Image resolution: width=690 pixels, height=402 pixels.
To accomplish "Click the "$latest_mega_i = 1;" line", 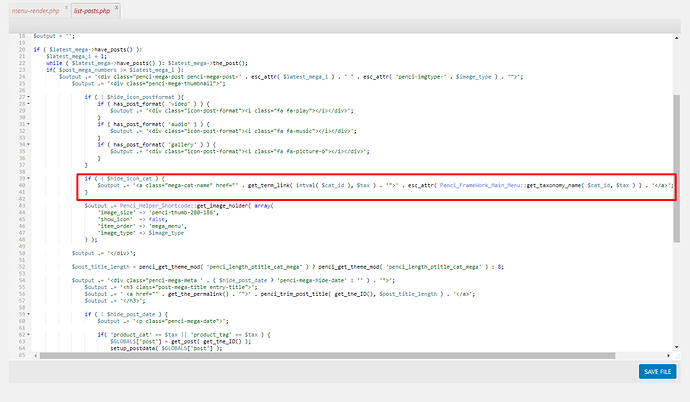I will click(x=76, y=56).
